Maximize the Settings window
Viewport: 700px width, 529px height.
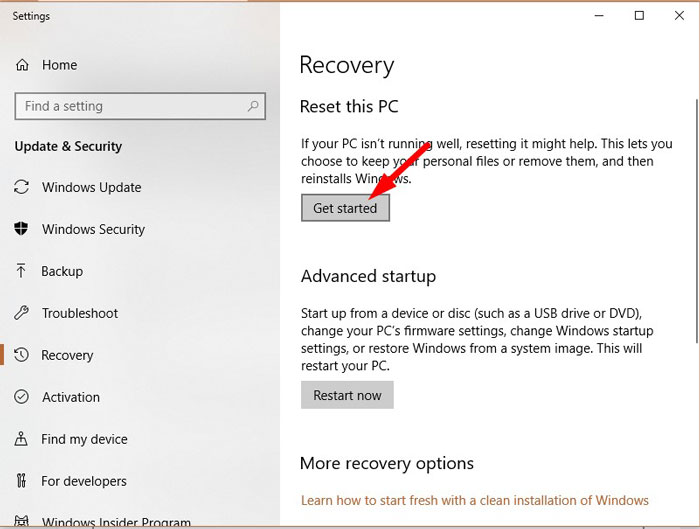click(639, 16)
